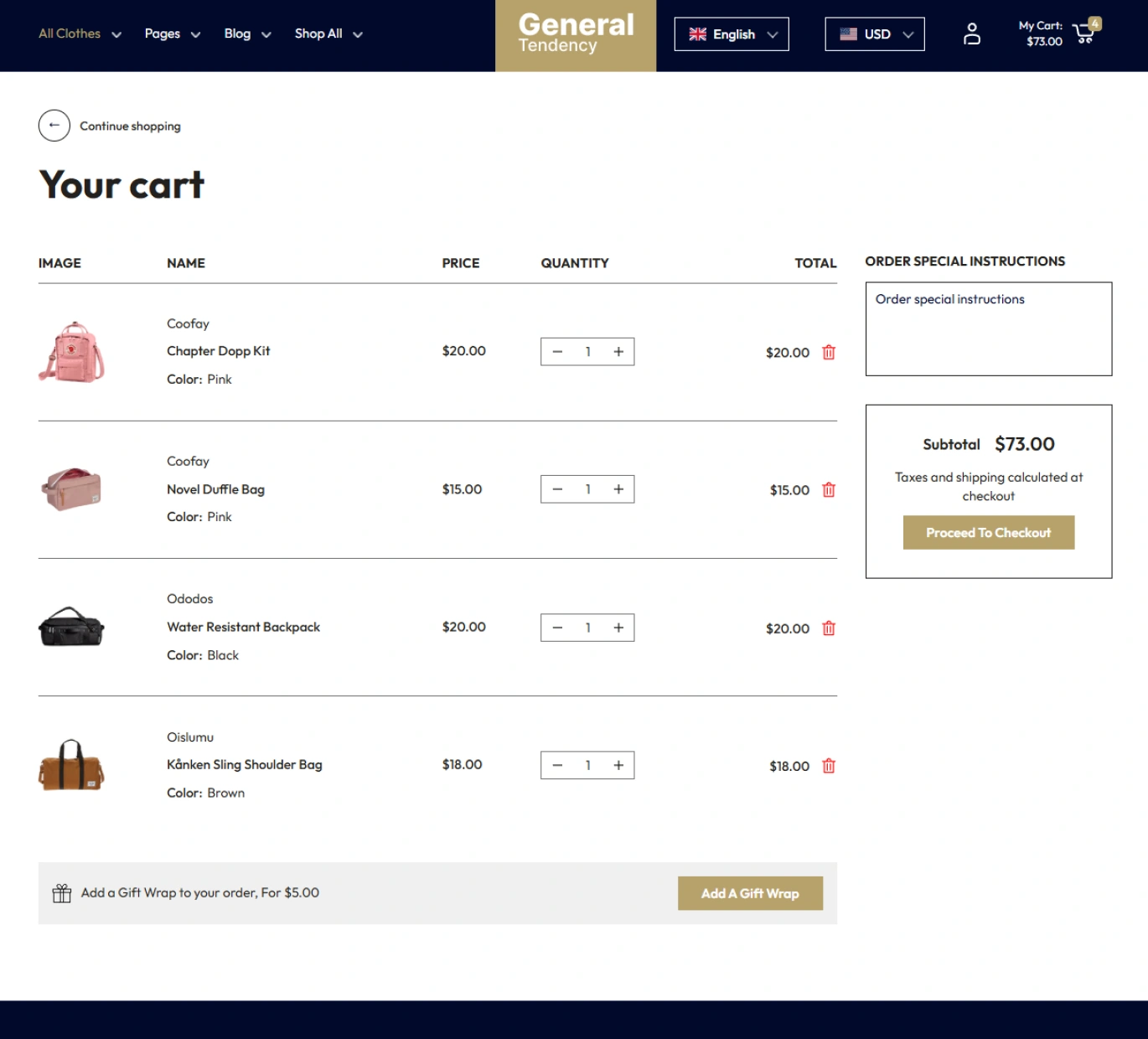Image resolution: width=1148 pixels, height=1039 pixels.
Task: Delete Water Resistant Backpack from cart
Action: (829, 628)
